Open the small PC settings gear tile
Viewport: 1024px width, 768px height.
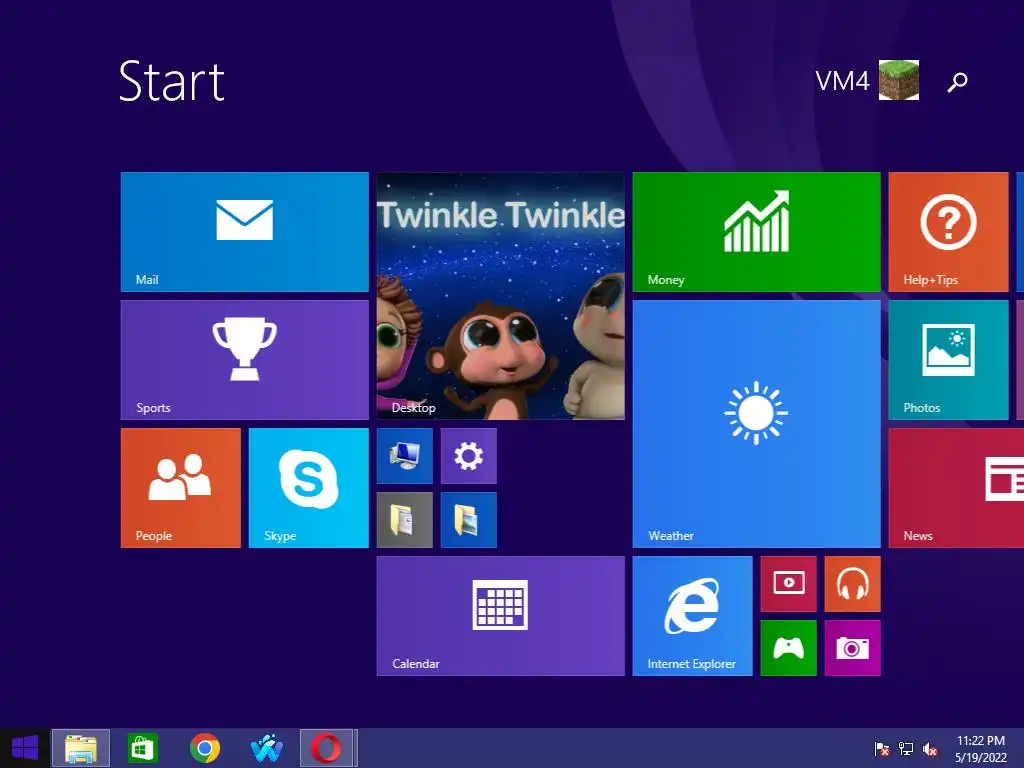pyautogui.click(x=469, y=456)
